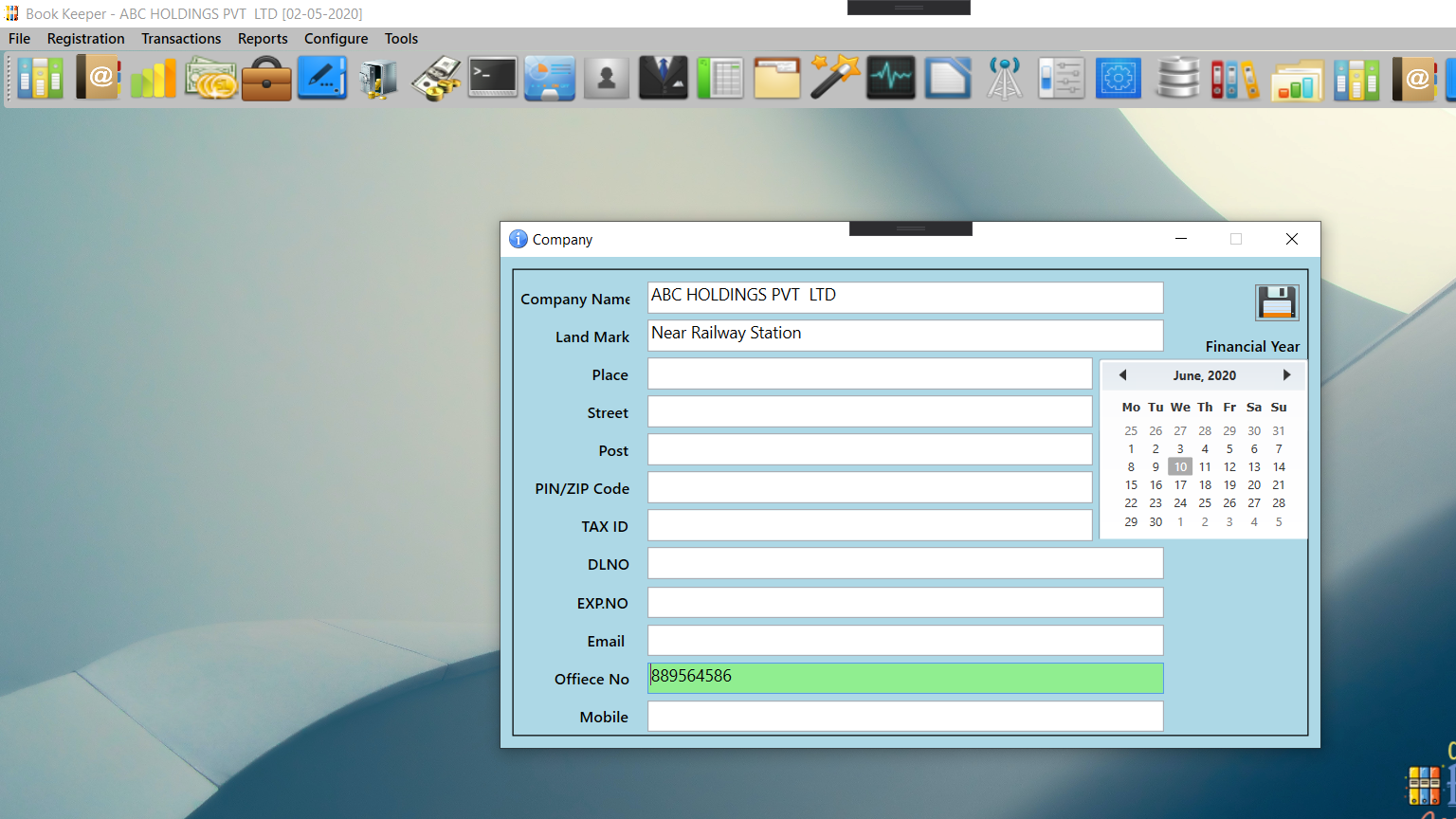Image resolution: width=1456 pixels, height=819 pixels.
Task: Focus the Mobile number field
Action: coord(905,716)
